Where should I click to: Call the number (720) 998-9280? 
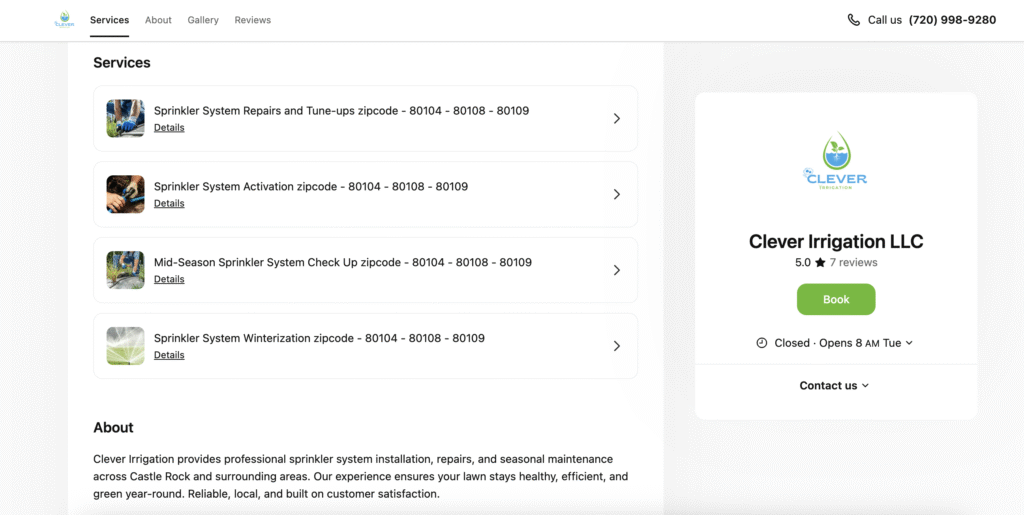click(952, 20)
